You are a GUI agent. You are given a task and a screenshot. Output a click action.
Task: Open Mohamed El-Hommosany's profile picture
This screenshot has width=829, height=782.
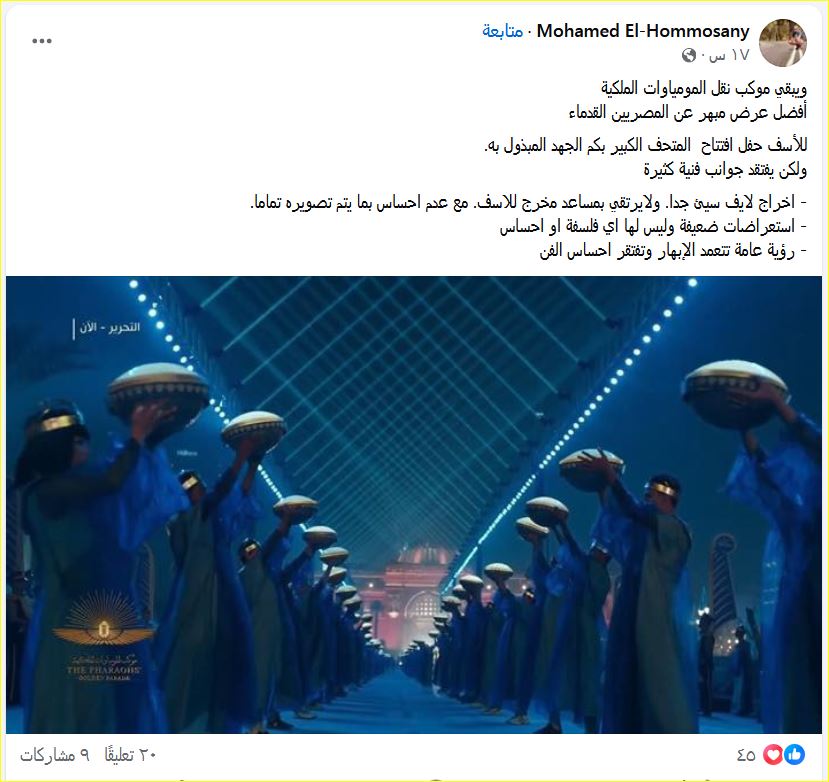tap(782, 42)
